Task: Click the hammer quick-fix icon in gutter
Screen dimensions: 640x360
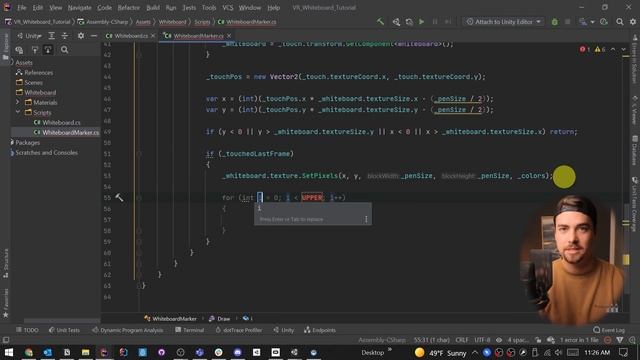Action: [x=119, y=198]
